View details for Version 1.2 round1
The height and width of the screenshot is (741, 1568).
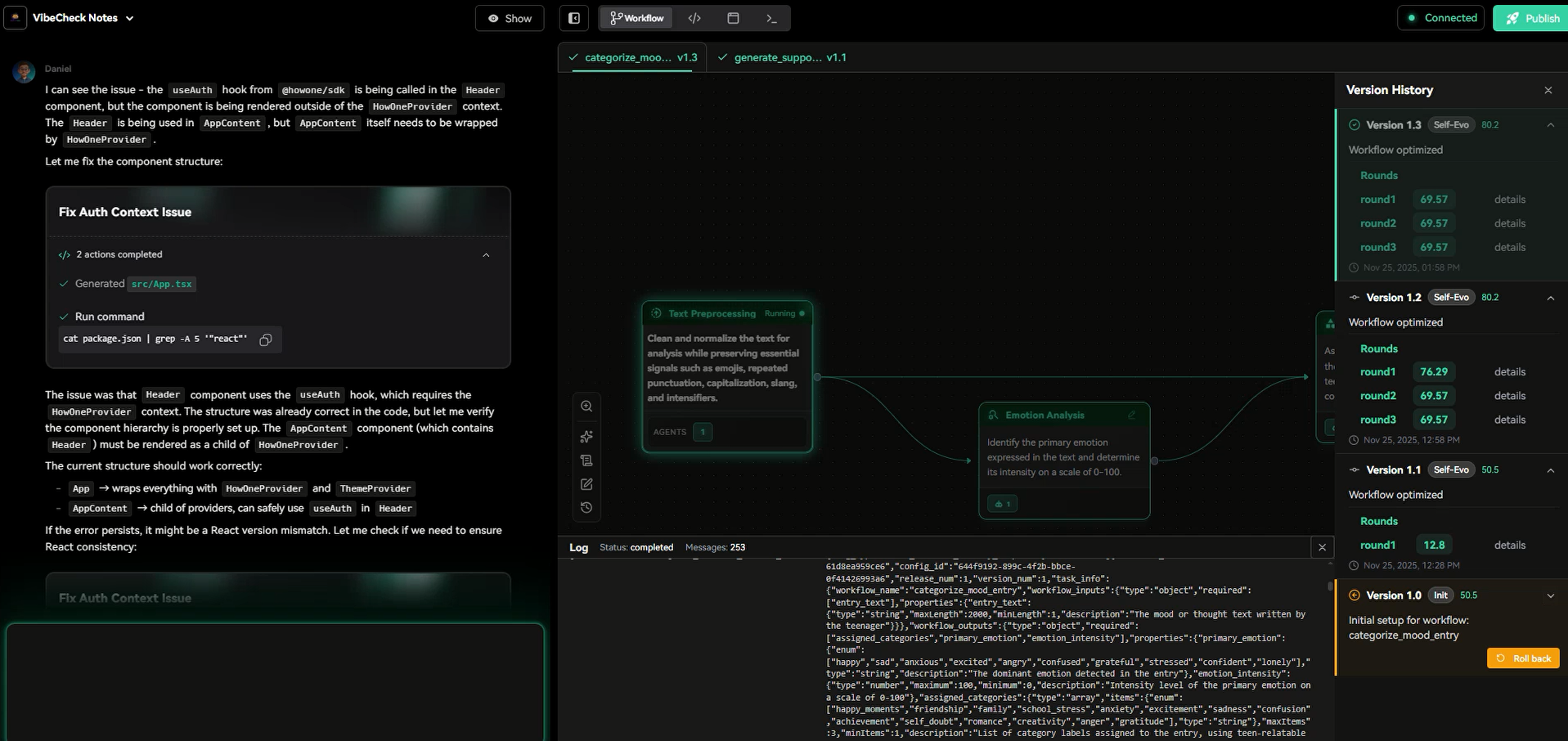pyautogui.click(x=1509, y=372)
